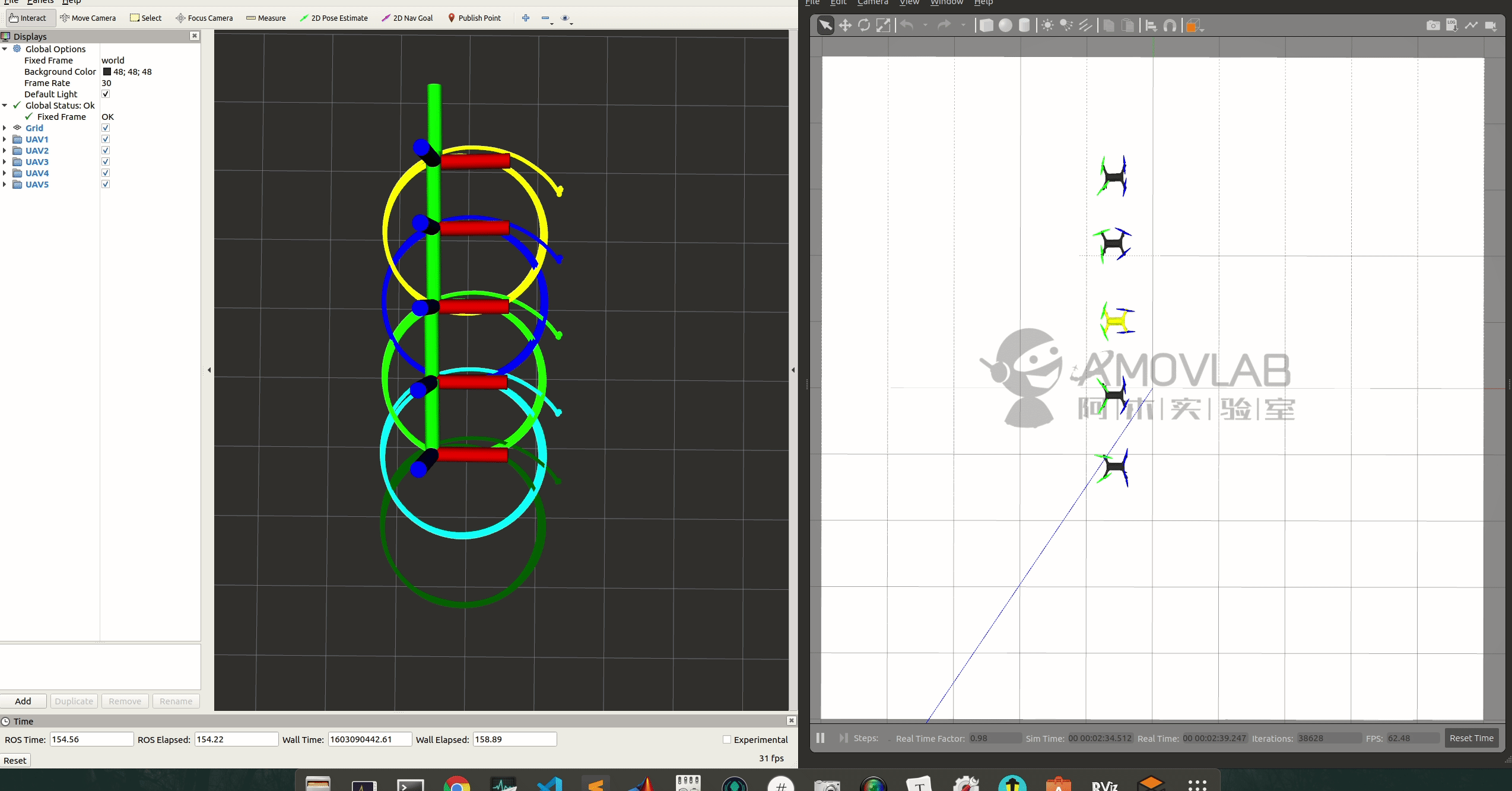The width and height of the screenshot is (1512, 791).
Task: Enable Gazebo snap magnet tool
Action: 1170,26
